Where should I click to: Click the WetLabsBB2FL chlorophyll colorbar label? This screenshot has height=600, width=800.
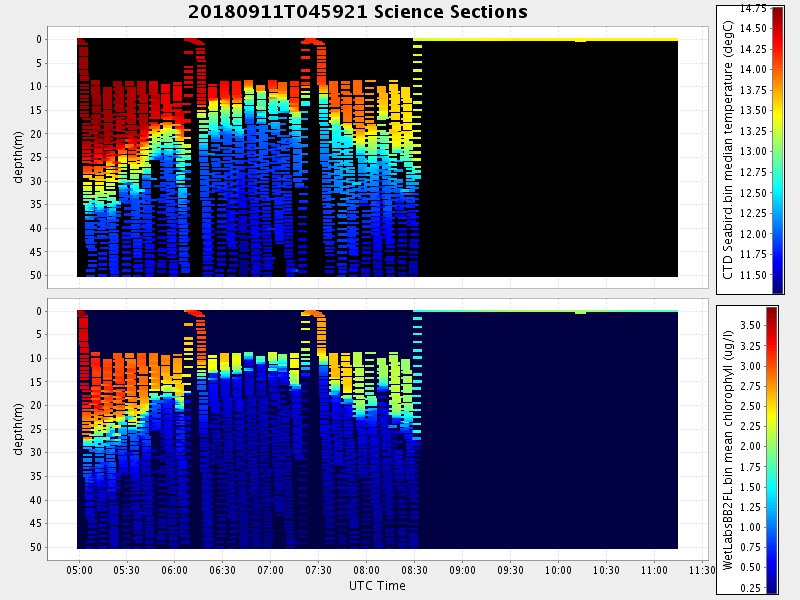coord(730,449)
